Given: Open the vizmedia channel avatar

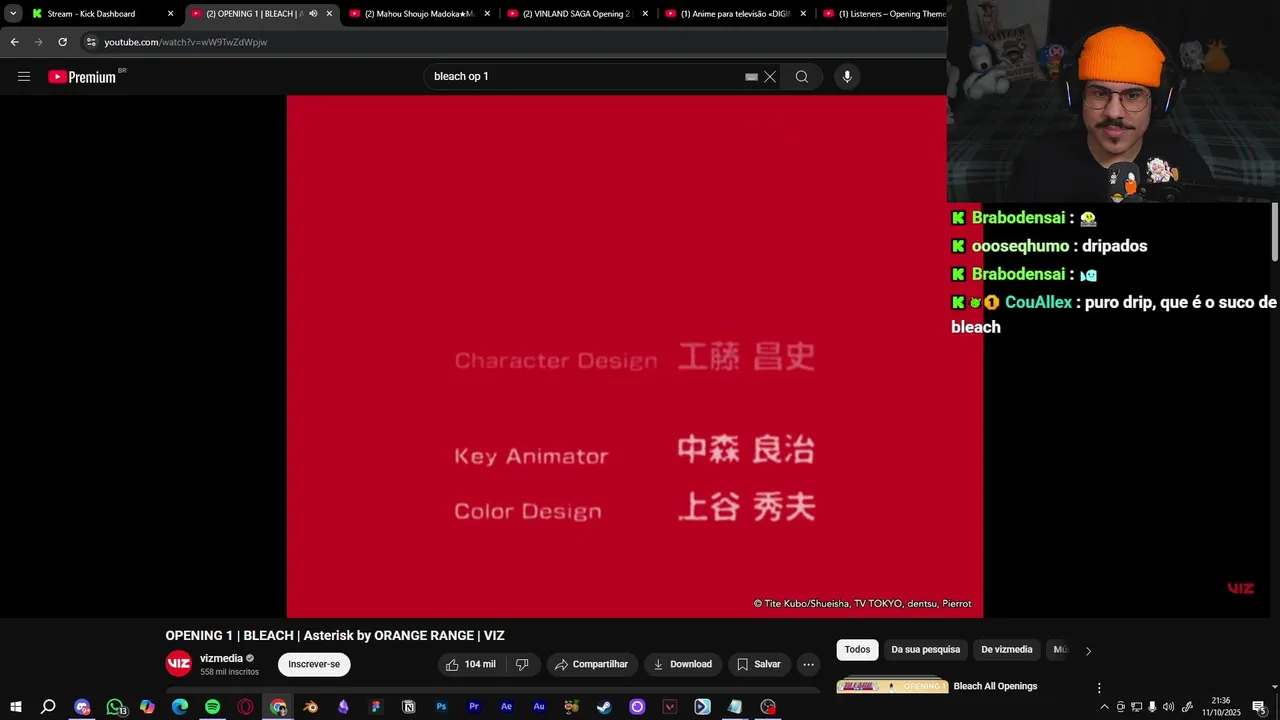Looking at the screenshot, I should tap(178, 663).
